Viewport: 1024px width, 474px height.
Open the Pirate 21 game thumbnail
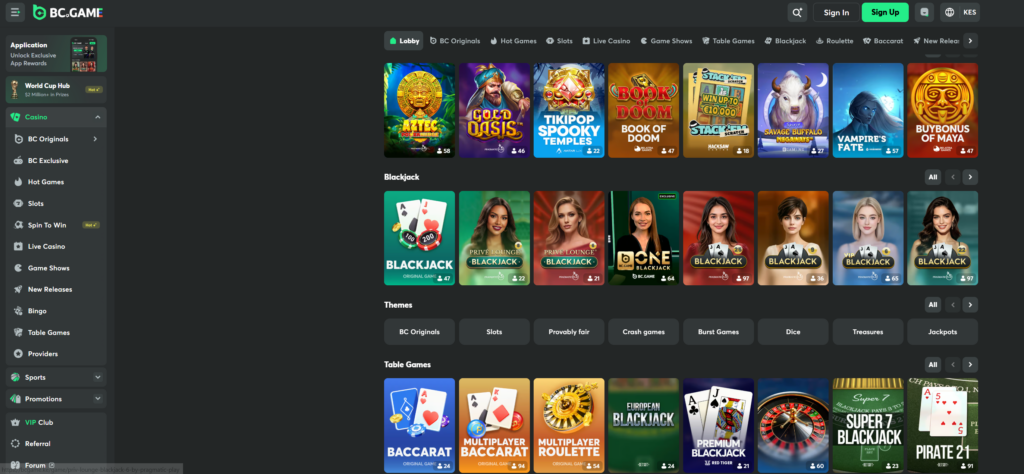click(x=942, y=425)
